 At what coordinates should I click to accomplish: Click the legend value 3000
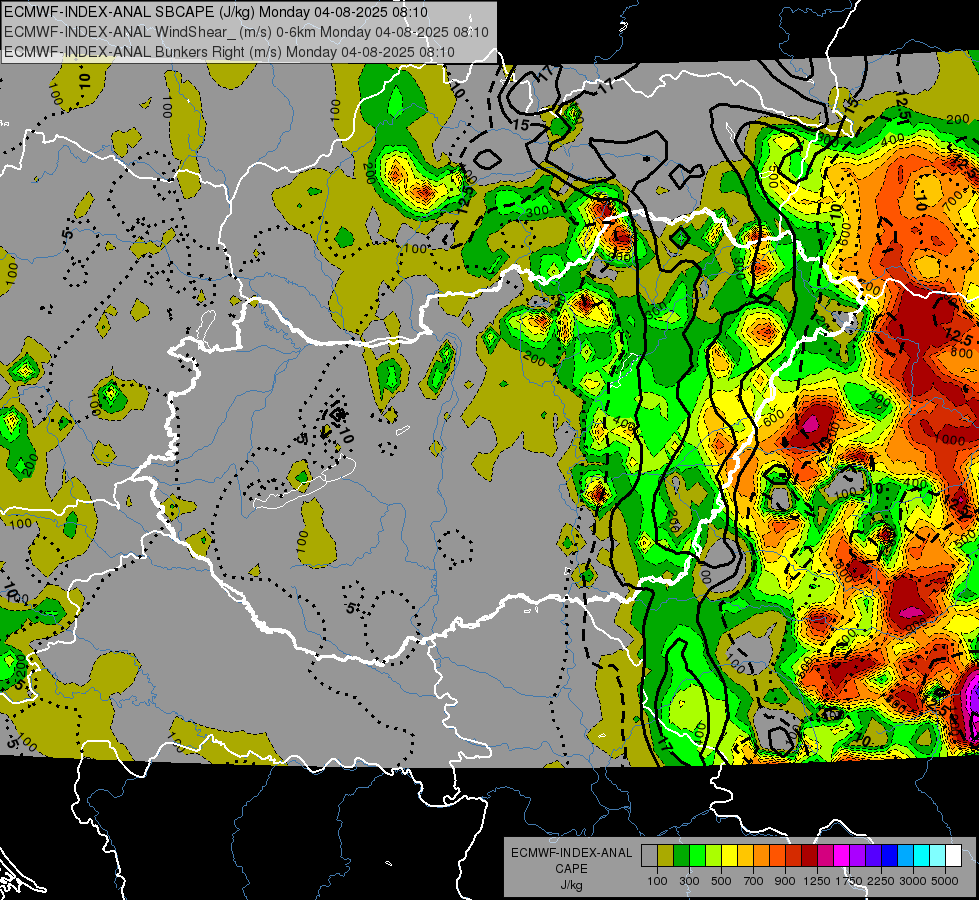(x=913, y=881)
